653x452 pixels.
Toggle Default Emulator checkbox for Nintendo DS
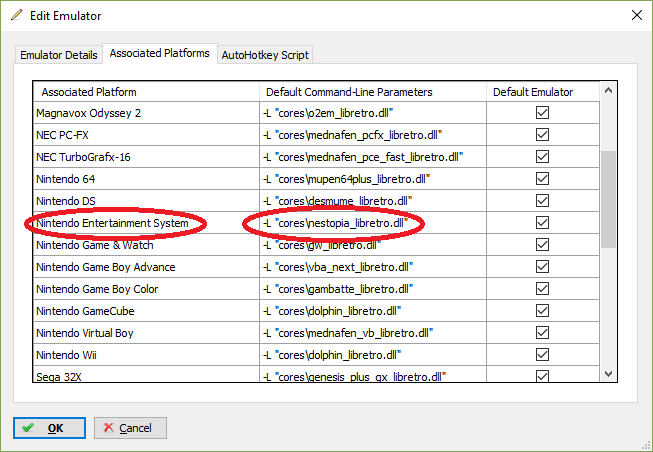[x=542, y=200]
